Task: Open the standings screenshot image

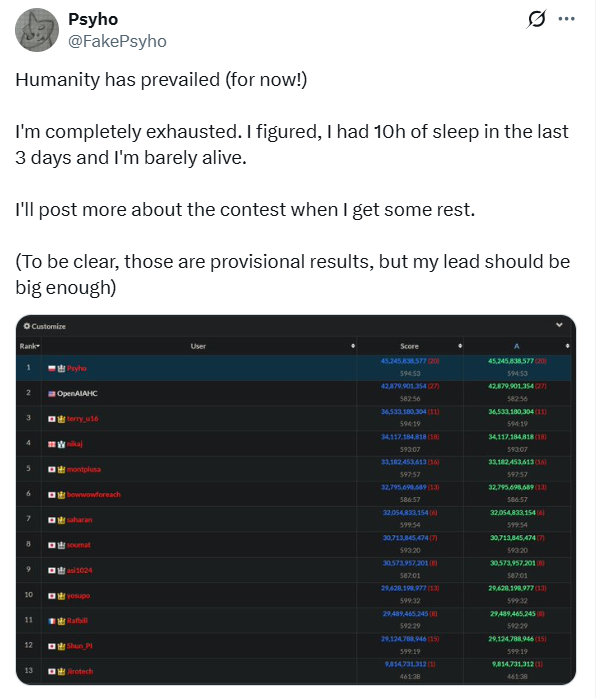Action: [x=296, y=500]
